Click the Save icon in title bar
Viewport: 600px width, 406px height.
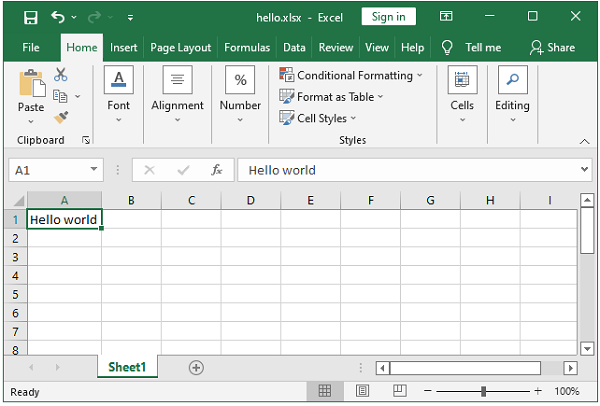(30, 17)
